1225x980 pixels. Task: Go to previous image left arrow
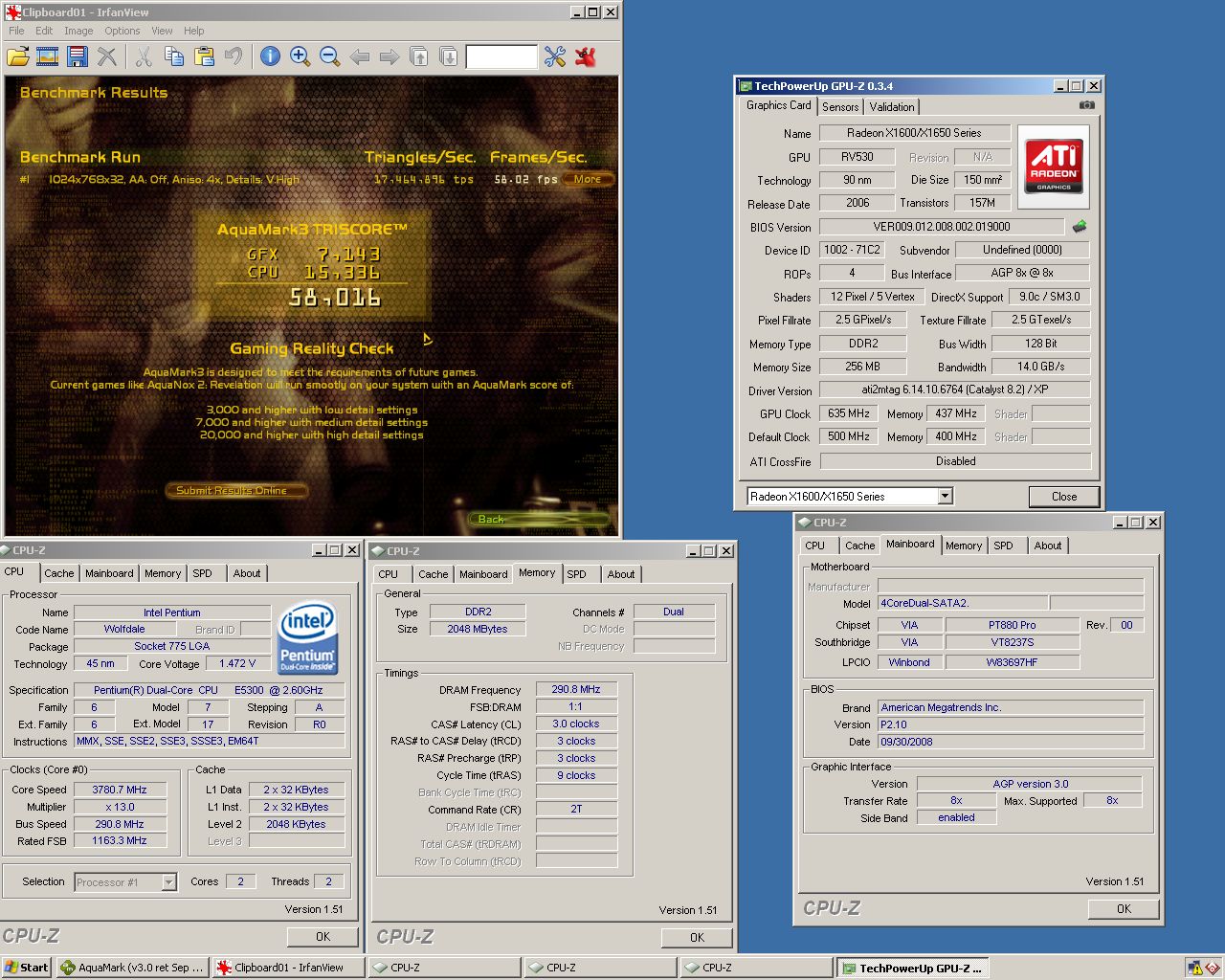pos(360,57)
